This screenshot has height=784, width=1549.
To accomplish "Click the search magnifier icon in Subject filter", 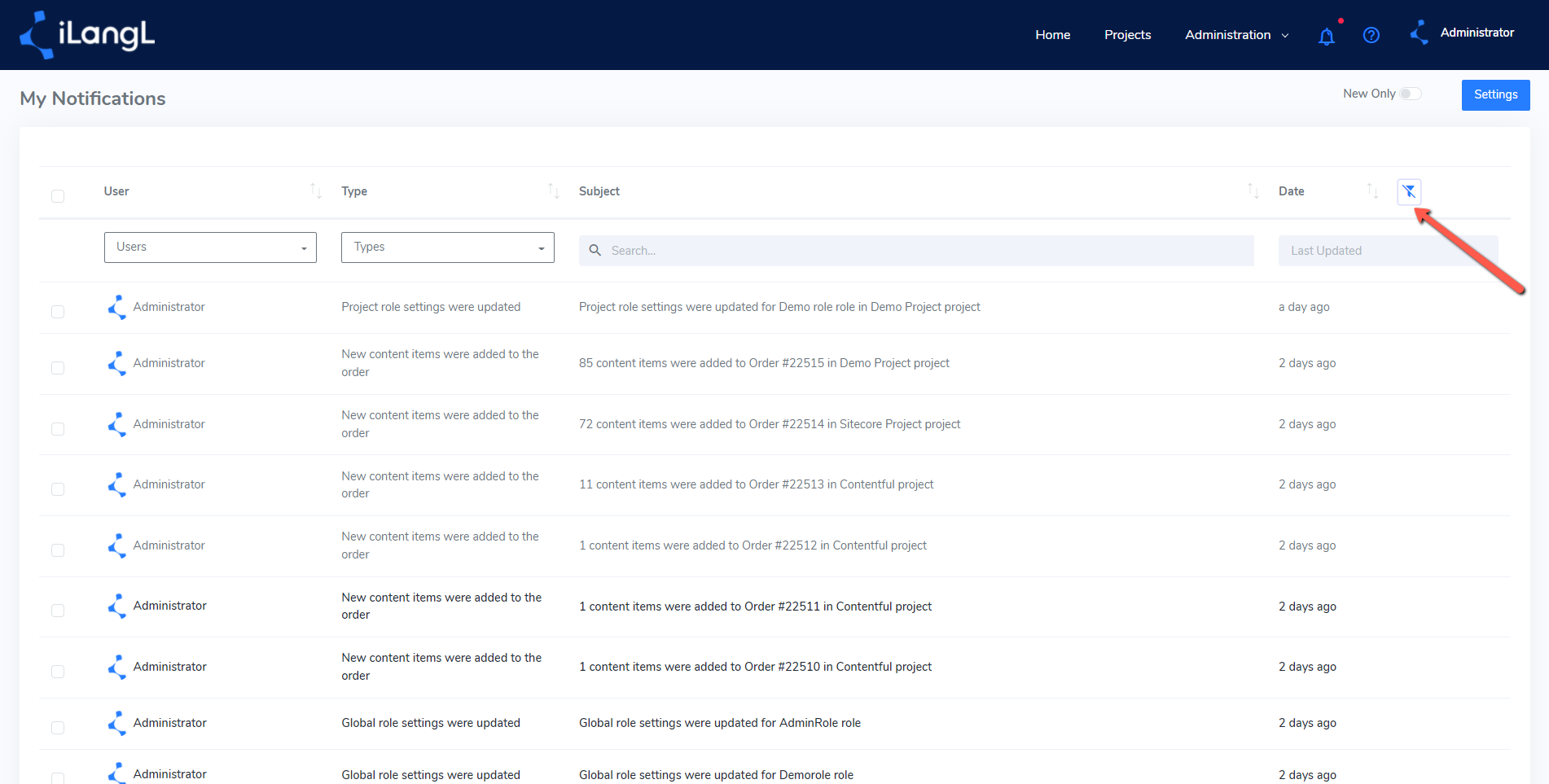I will point(595,251).
